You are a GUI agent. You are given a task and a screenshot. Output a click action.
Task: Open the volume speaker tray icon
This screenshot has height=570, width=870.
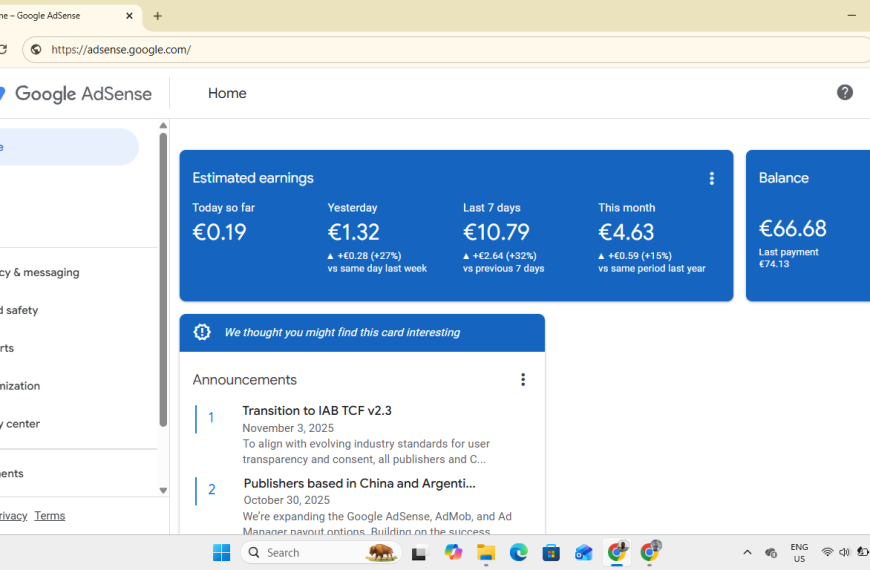tap(844, 552)
